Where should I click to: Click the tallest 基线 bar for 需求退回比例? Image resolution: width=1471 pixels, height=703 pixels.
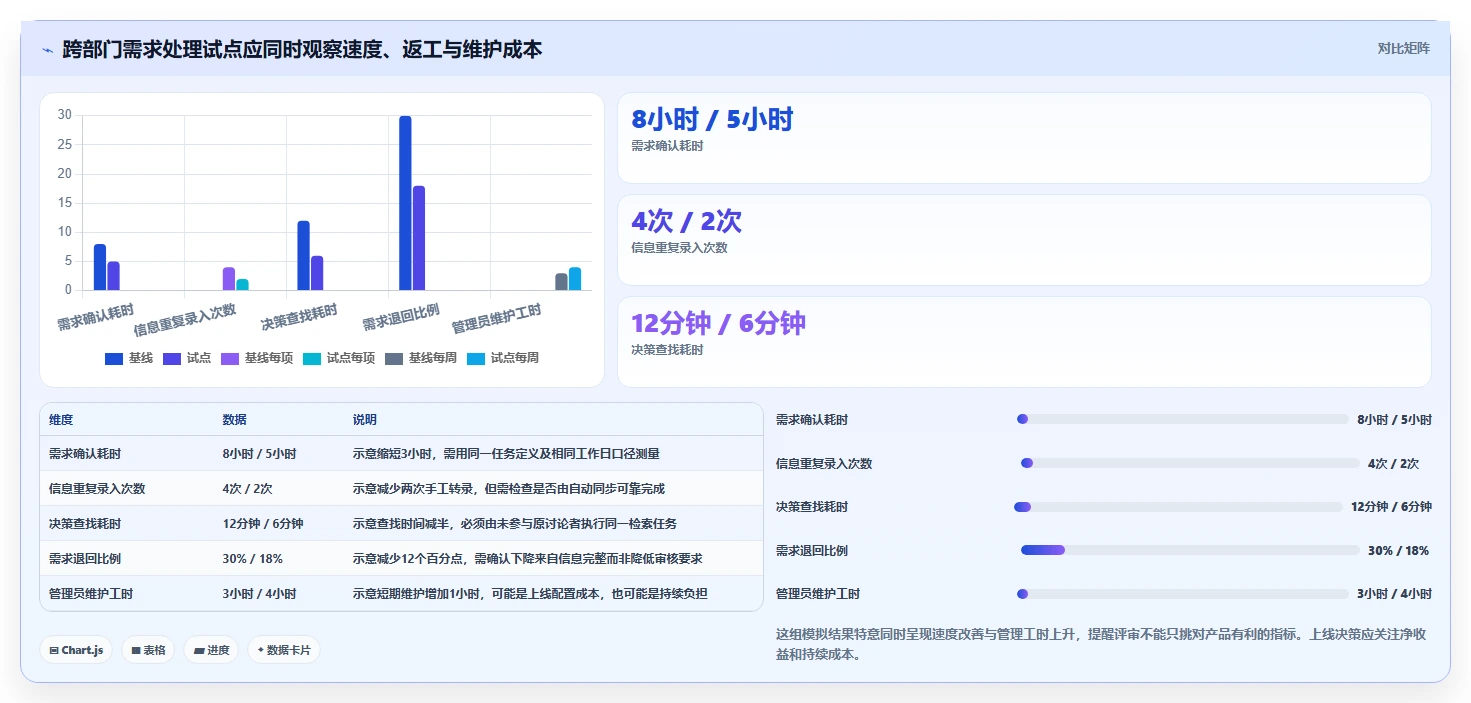405,203
